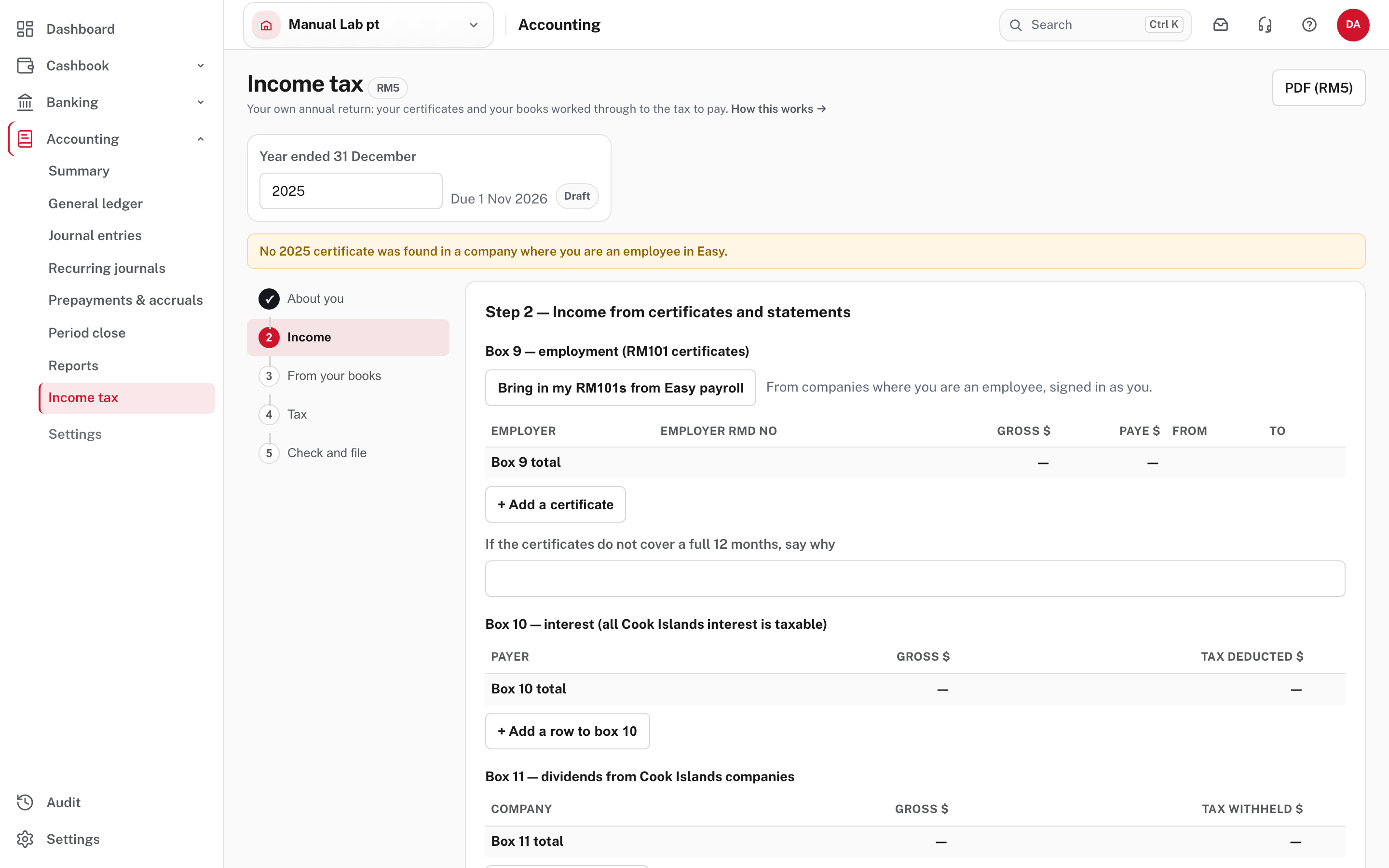The height and width of the screenshot is (868, 1389).
Task: Click + Add a row to box 10
Action: click(567, 731)
